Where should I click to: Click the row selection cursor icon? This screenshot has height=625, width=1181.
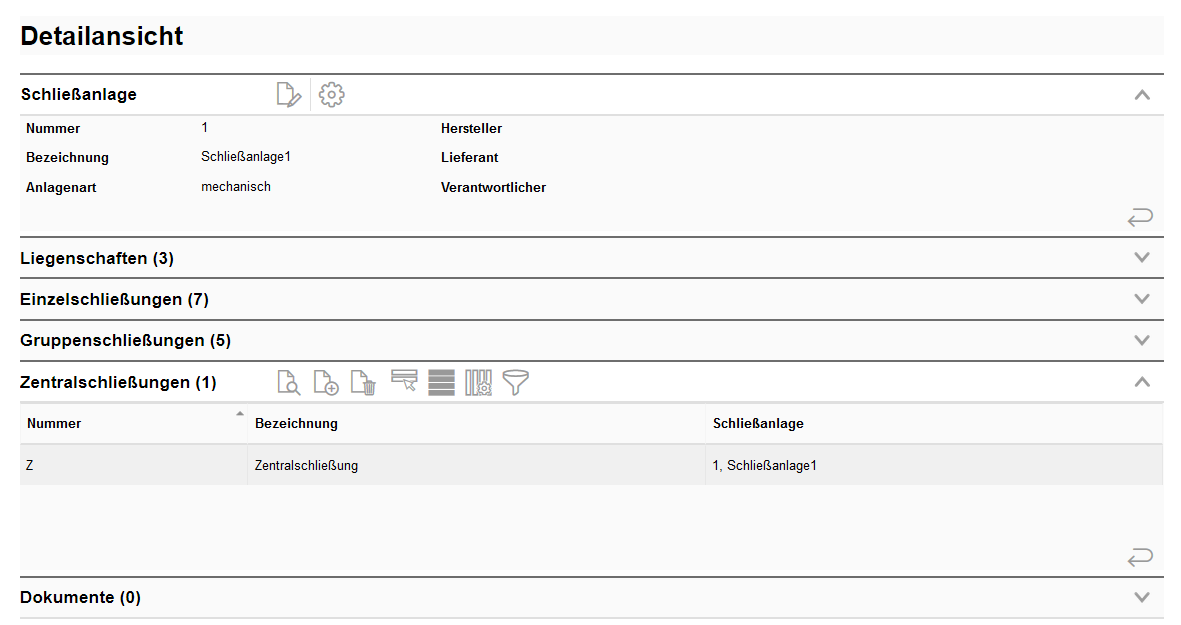(404, 382)
